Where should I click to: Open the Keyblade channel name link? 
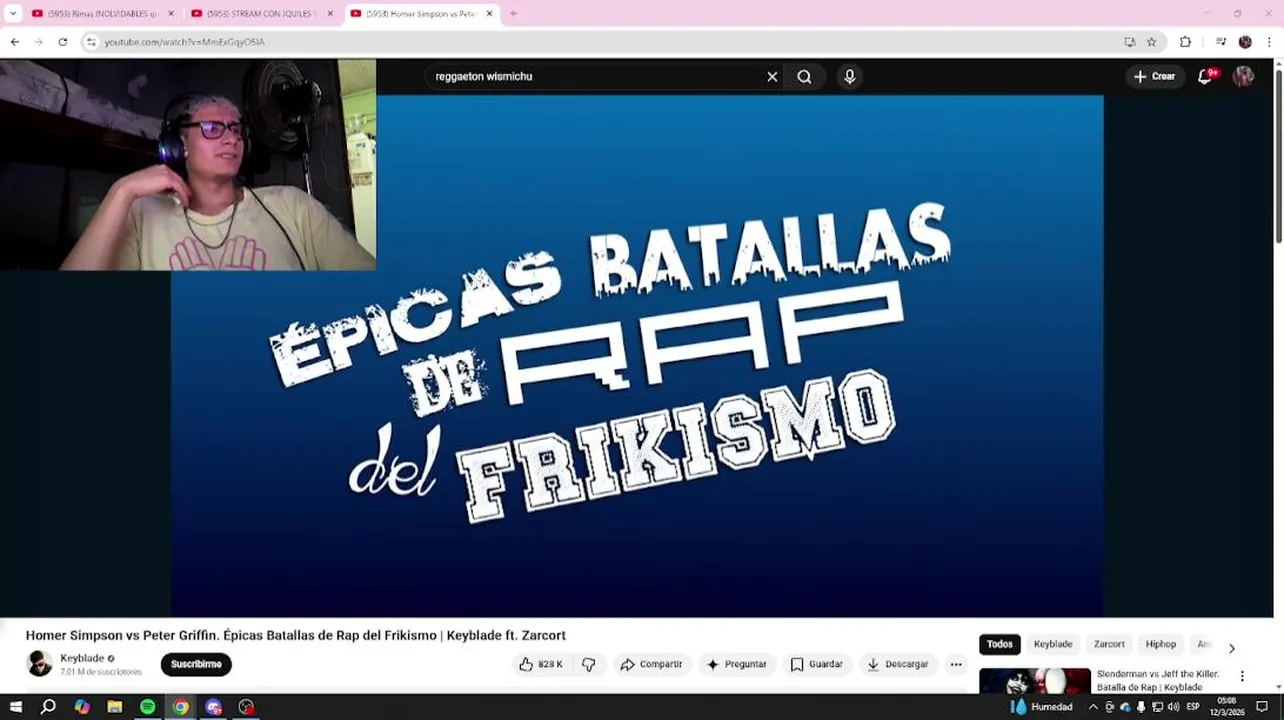pos(82,658)
